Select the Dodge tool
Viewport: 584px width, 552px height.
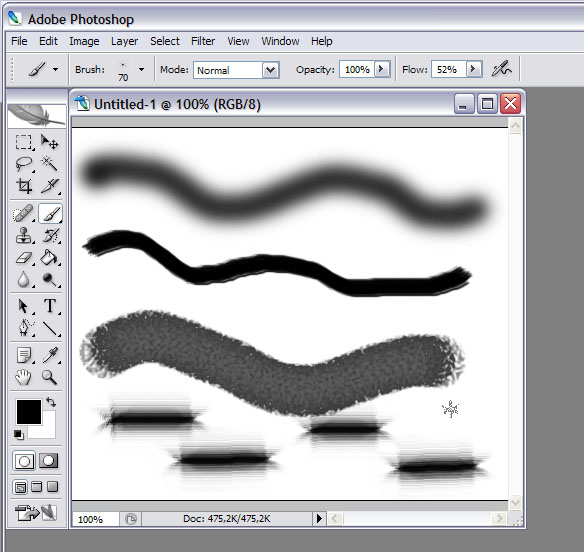[x=50, y=279]
